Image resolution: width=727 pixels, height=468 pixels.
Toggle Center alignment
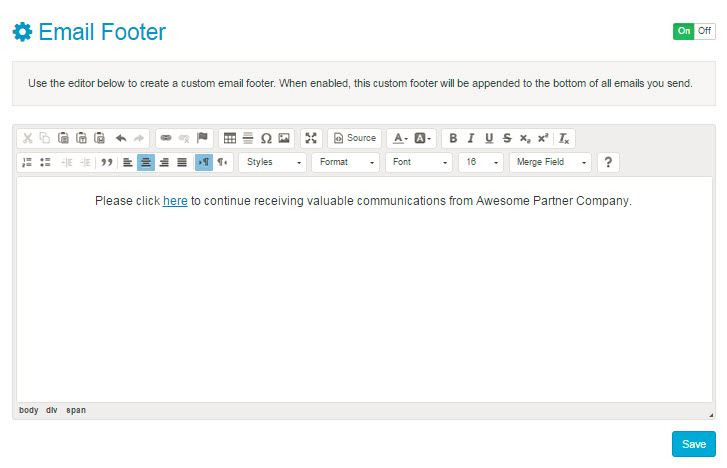[x=146, y=162]
